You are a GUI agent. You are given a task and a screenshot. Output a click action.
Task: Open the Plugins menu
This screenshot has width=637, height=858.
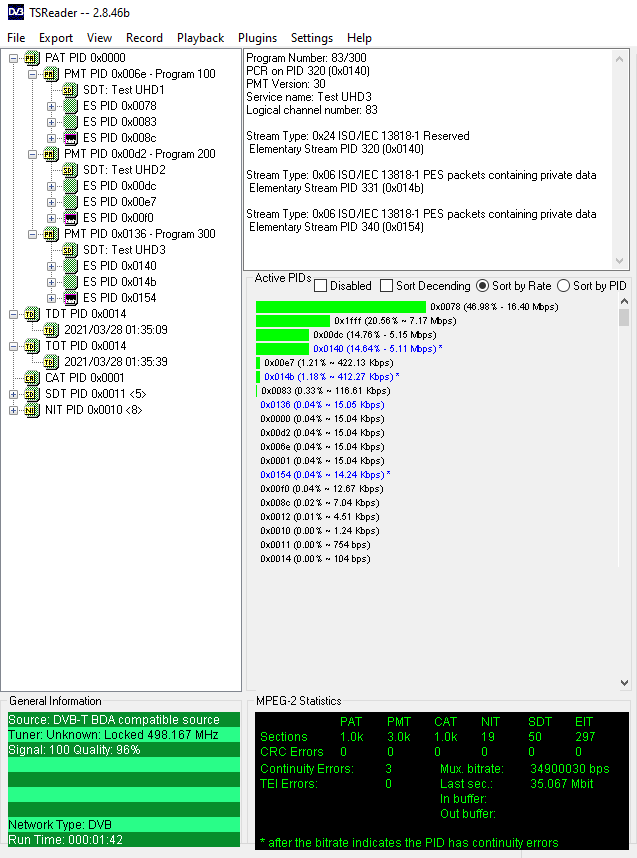pos(257,38)
